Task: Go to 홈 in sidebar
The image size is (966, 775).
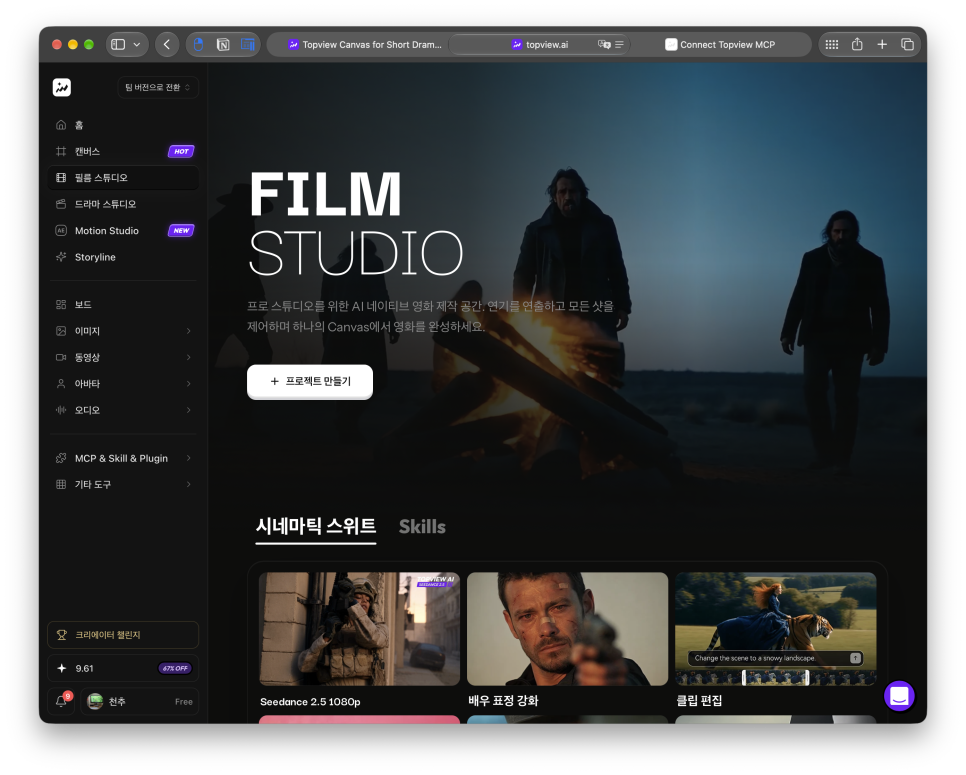Action: [x=123, y=125]
